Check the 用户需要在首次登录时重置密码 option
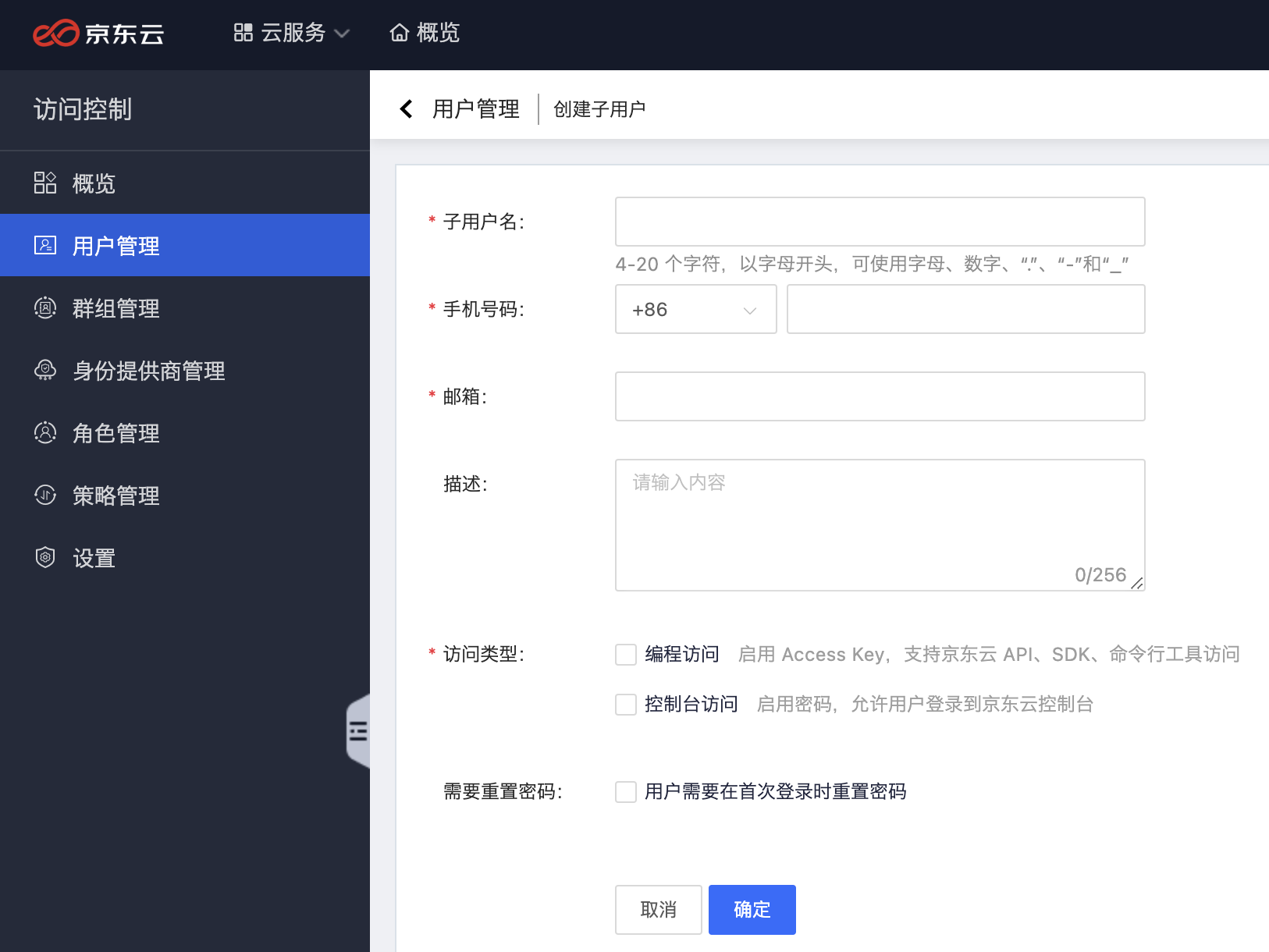 [x=625, y=792]
